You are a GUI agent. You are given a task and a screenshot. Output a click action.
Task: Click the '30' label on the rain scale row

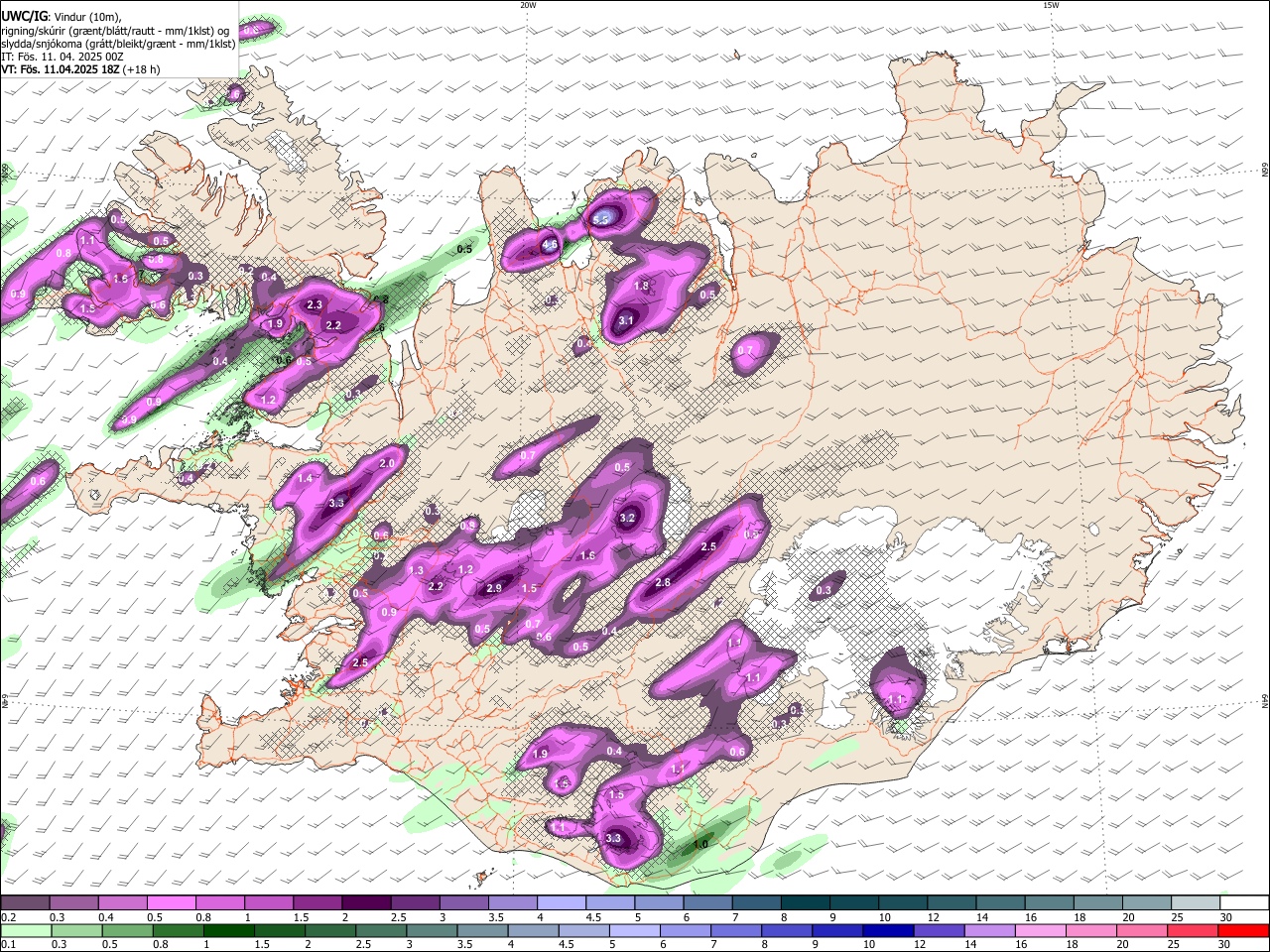point(1226,944)
